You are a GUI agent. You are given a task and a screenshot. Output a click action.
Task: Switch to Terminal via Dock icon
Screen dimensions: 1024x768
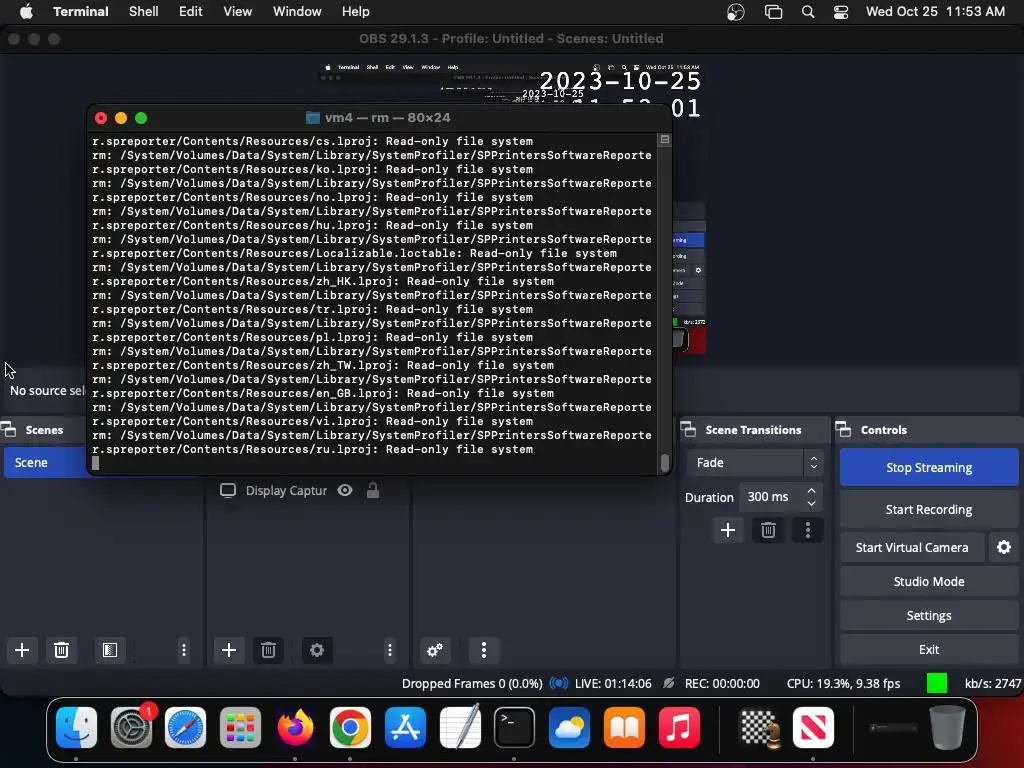click(515, 728)
